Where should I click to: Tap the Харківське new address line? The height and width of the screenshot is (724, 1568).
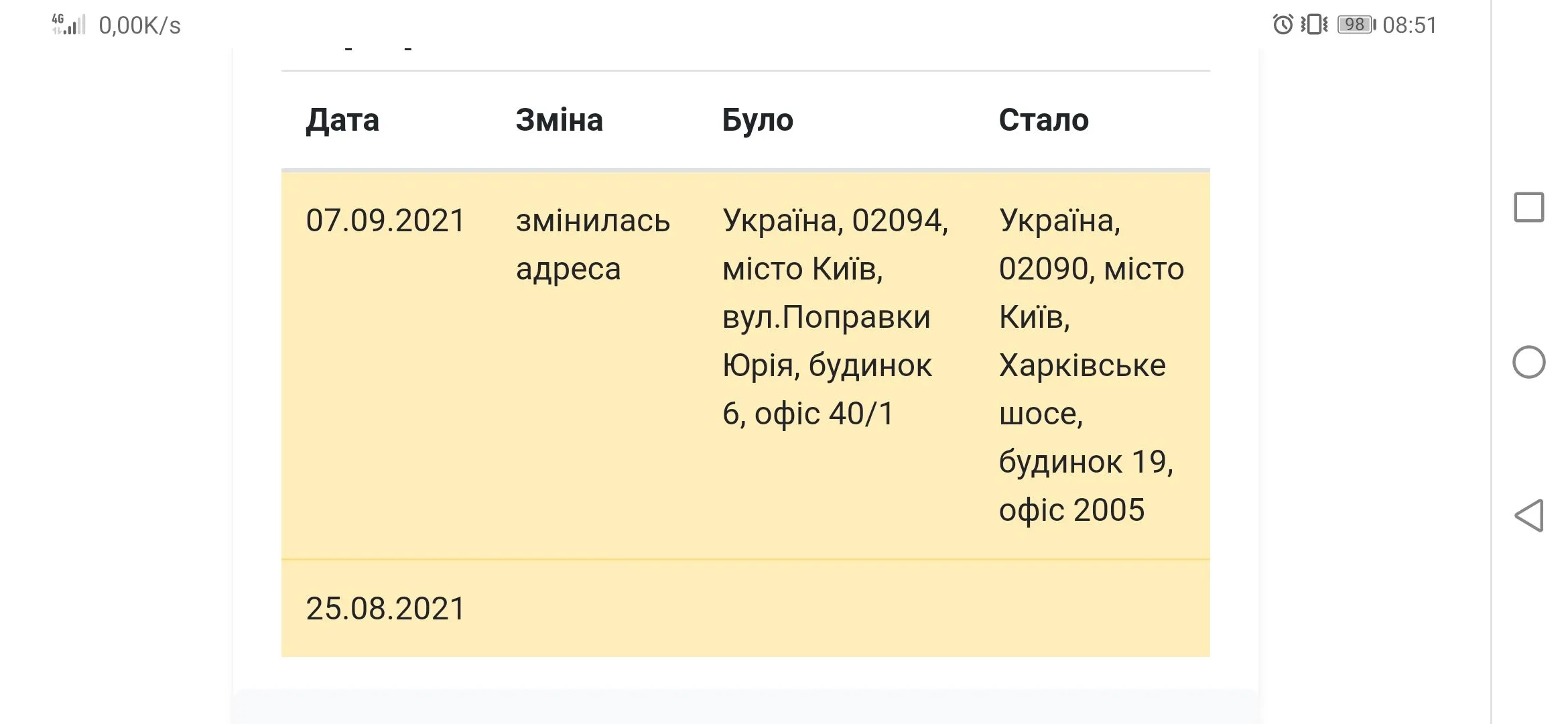(1082, 365)
